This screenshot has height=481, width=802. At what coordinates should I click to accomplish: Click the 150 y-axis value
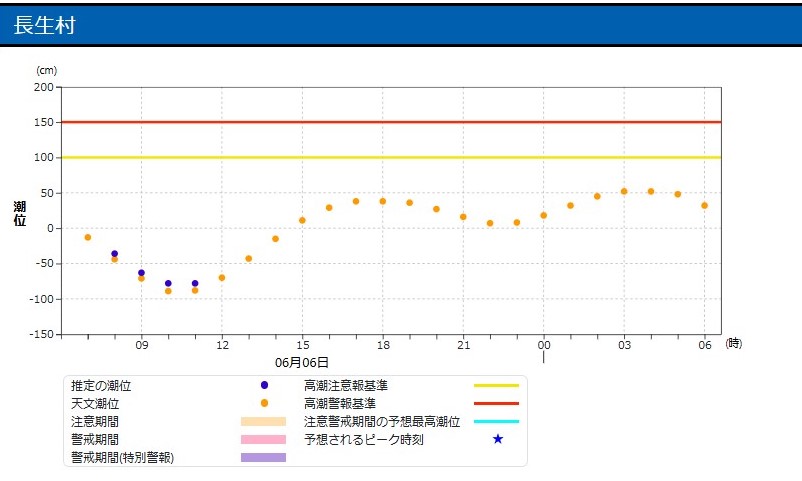tap(43, 122)
